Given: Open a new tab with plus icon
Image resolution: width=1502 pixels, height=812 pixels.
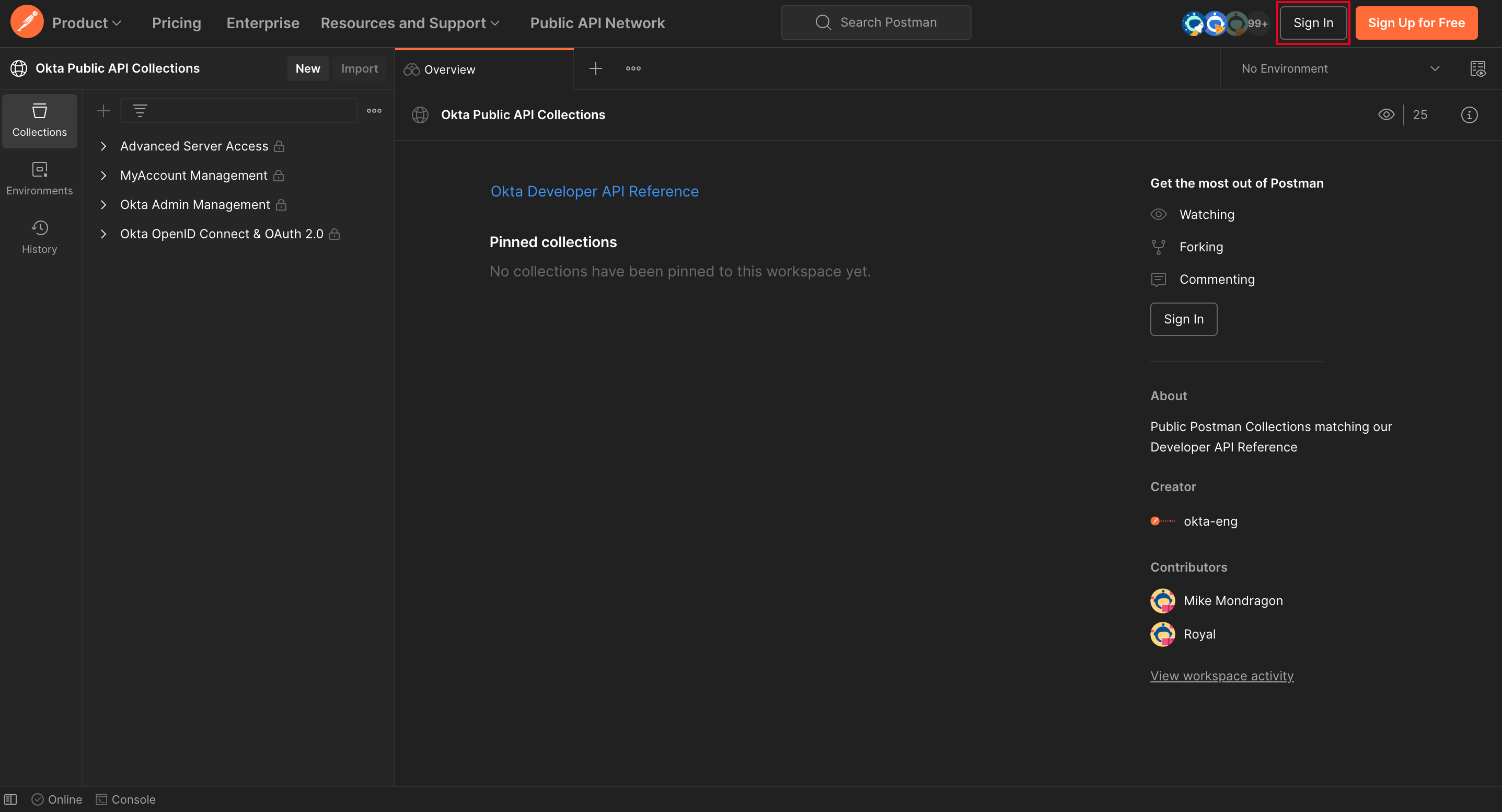Looking at the screenshot, I should point(595,69).
